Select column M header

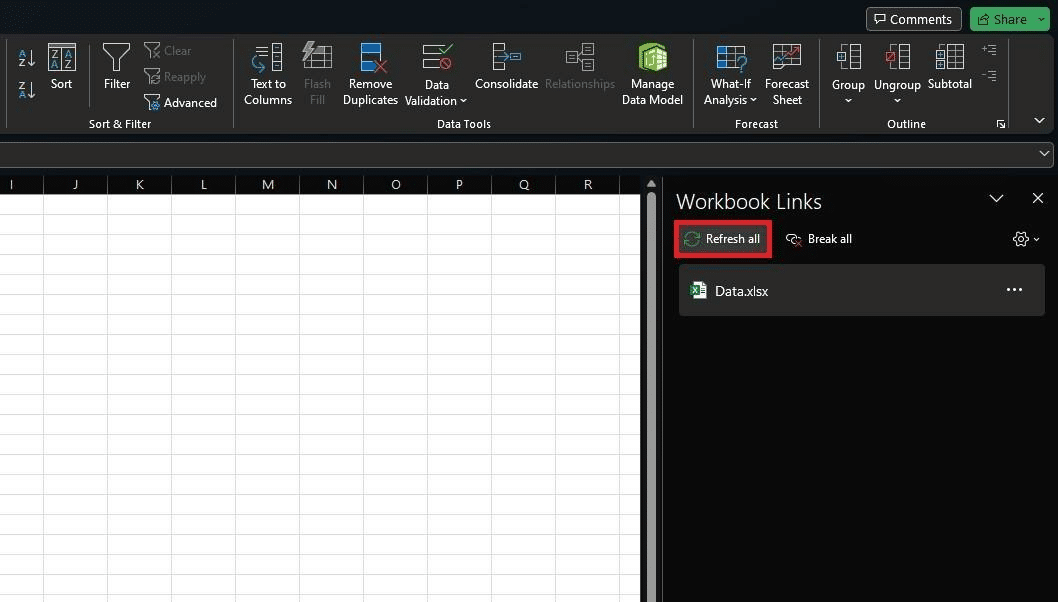[x=268, y=184]
